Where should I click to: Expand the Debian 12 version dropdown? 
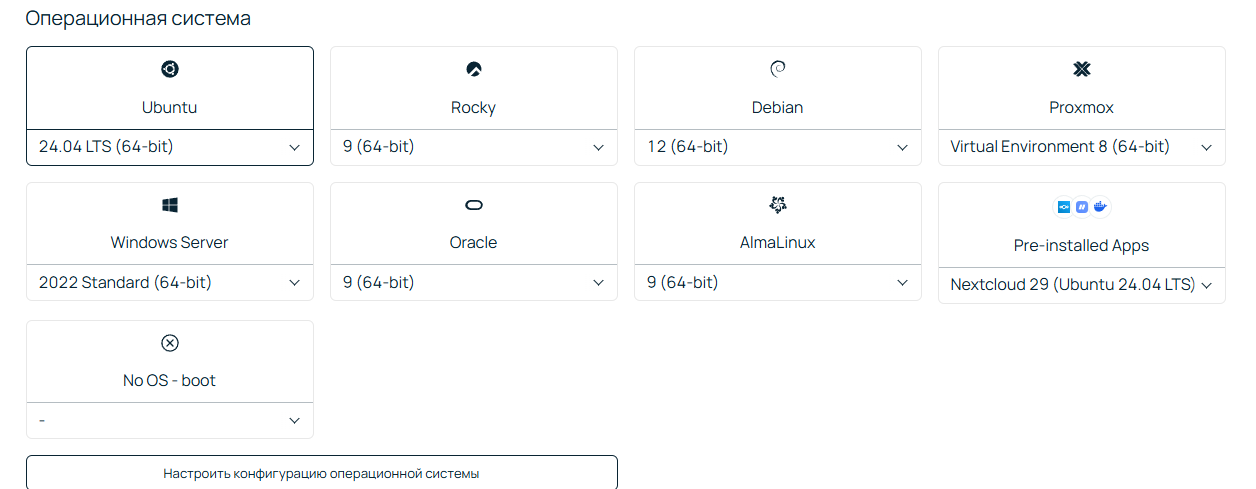pyautogui.click(x=778, y=147)
